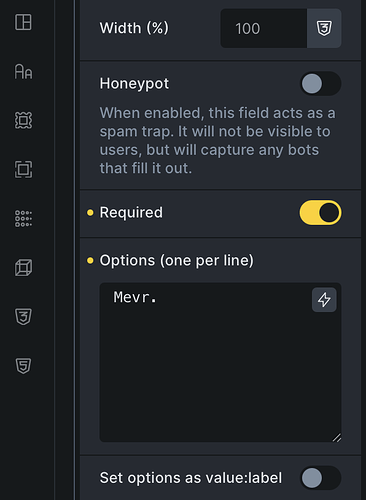Screen dimensions: 366x500
Task: Open the dotted grid sidebar icon
Action: point(23,219)
